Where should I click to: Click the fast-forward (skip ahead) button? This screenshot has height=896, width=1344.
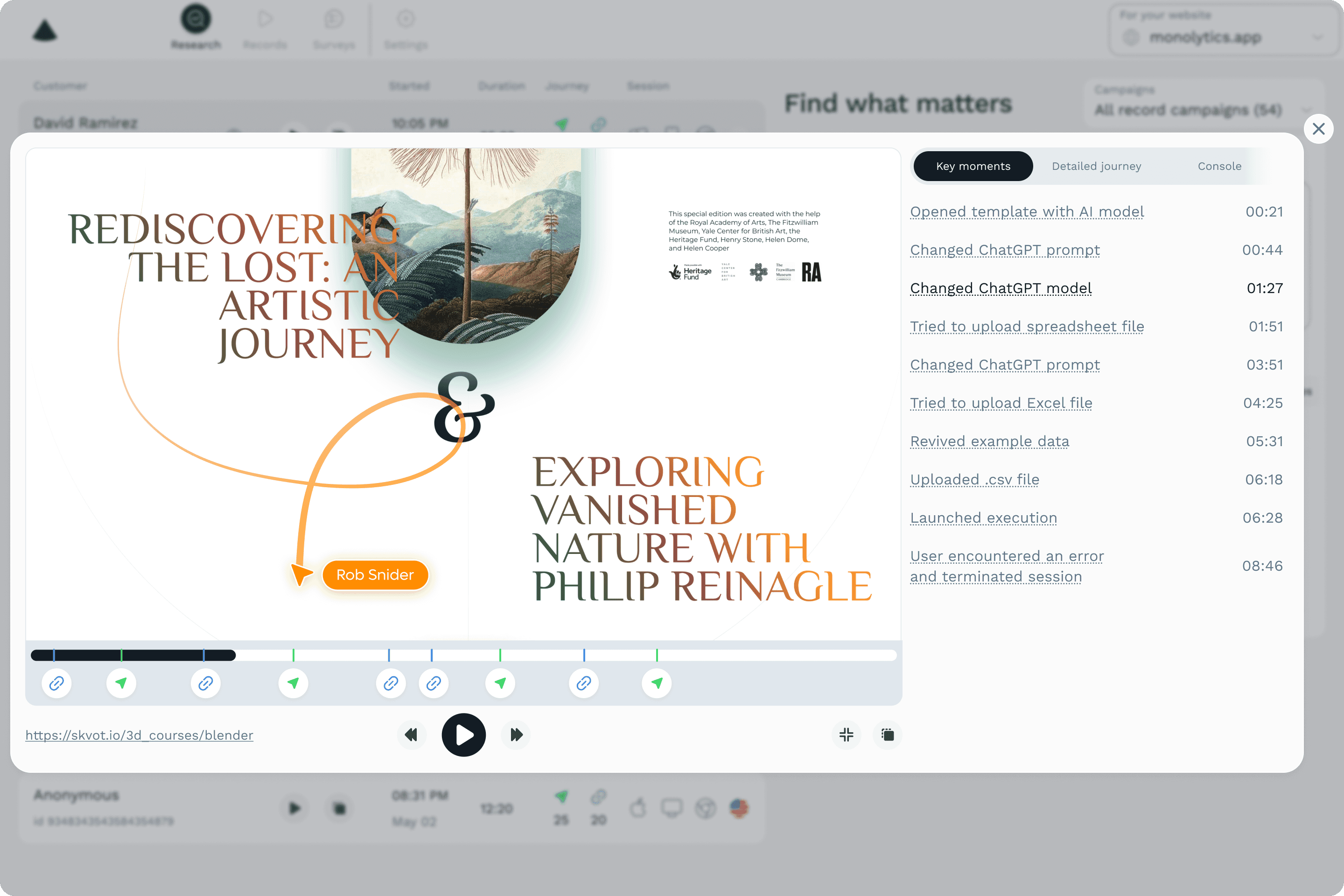(516, 735)
